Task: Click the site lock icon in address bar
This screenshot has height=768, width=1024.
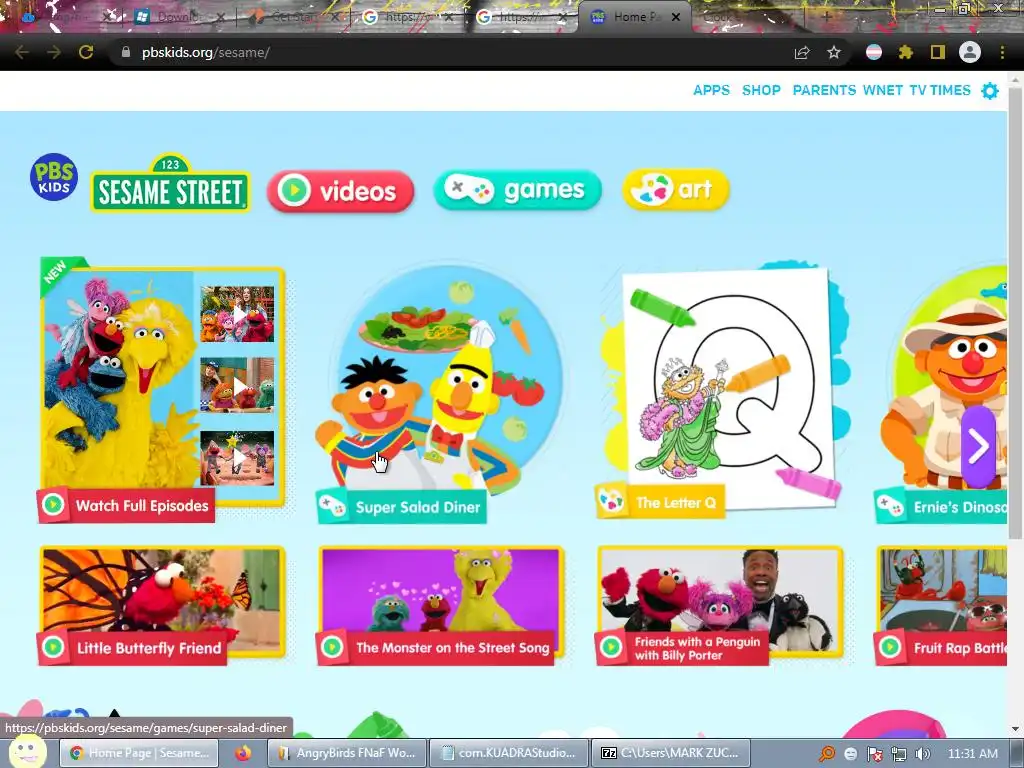Action: point(126,52)
